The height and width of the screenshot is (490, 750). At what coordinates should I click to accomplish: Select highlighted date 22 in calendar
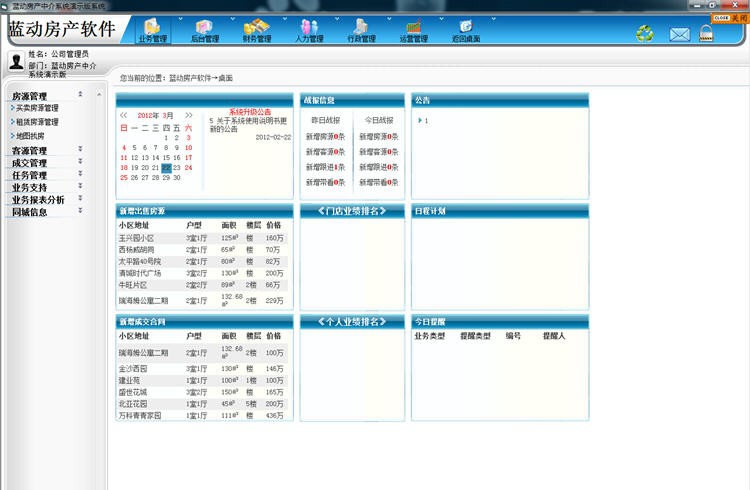pyautogui.click(x=166, y=168)
